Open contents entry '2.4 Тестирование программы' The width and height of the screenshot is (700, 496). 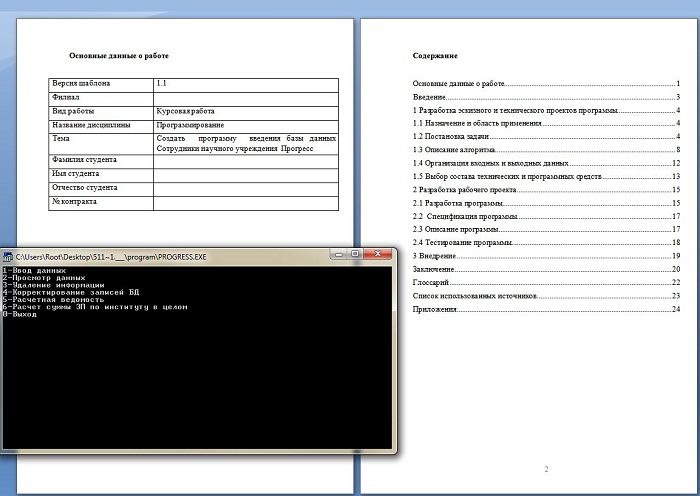pyautogui.click(x=546, y=243)
